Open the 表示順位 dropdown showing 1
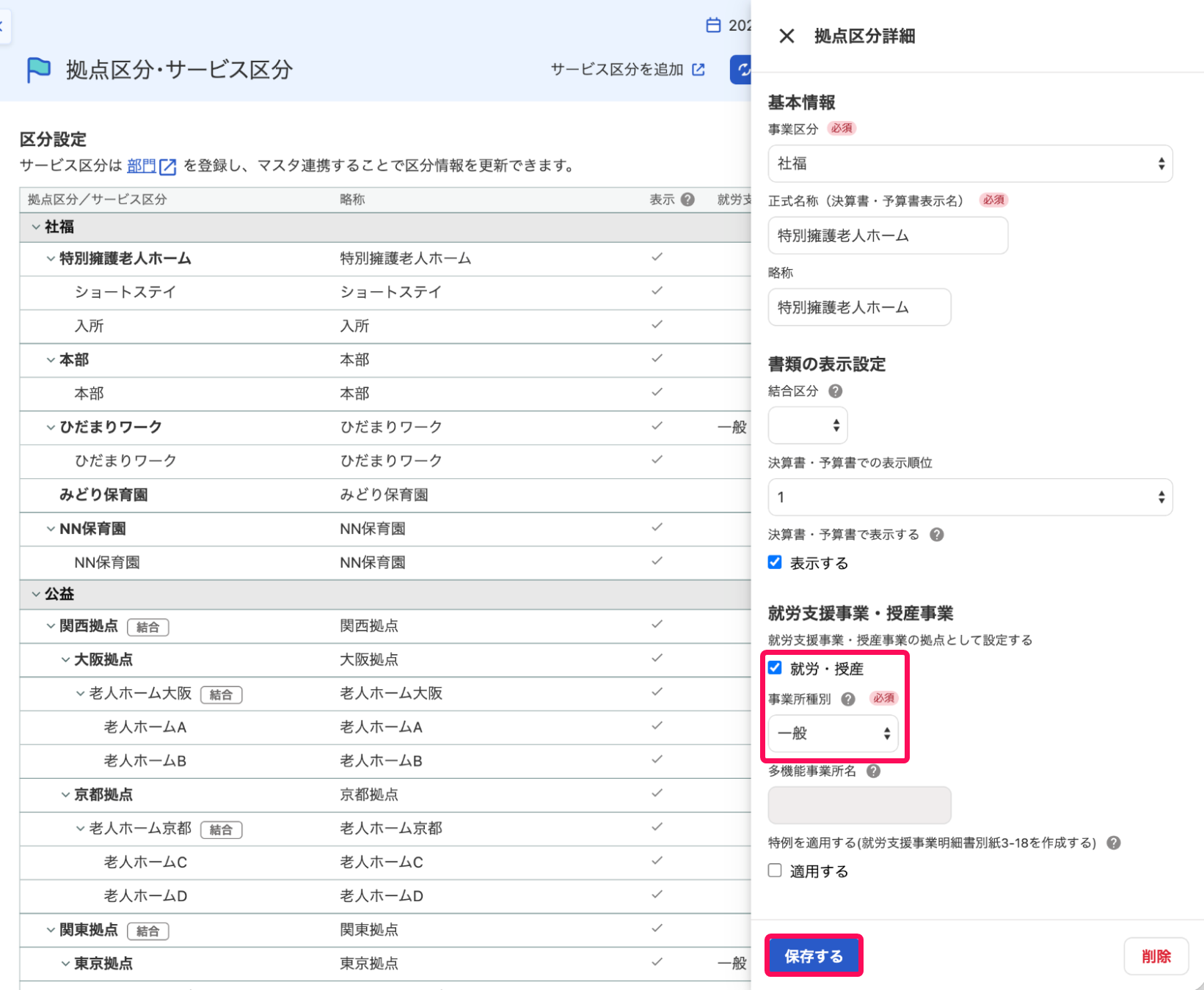This screenshot has height=990, width=1204. pyautogui.click(x=970, y=497)
